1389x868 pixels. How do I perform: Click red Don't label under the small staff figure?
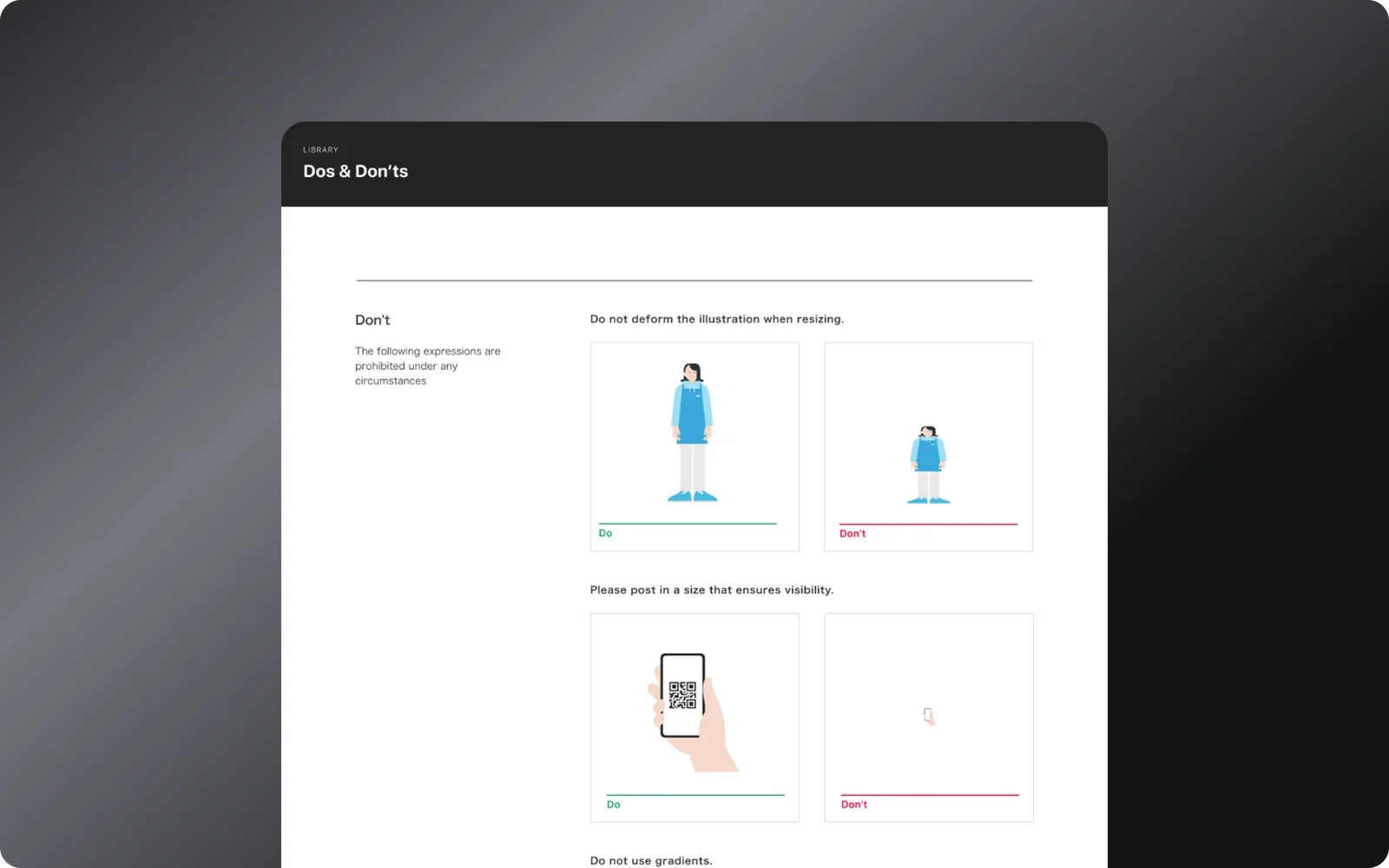[x=852, y=534]
